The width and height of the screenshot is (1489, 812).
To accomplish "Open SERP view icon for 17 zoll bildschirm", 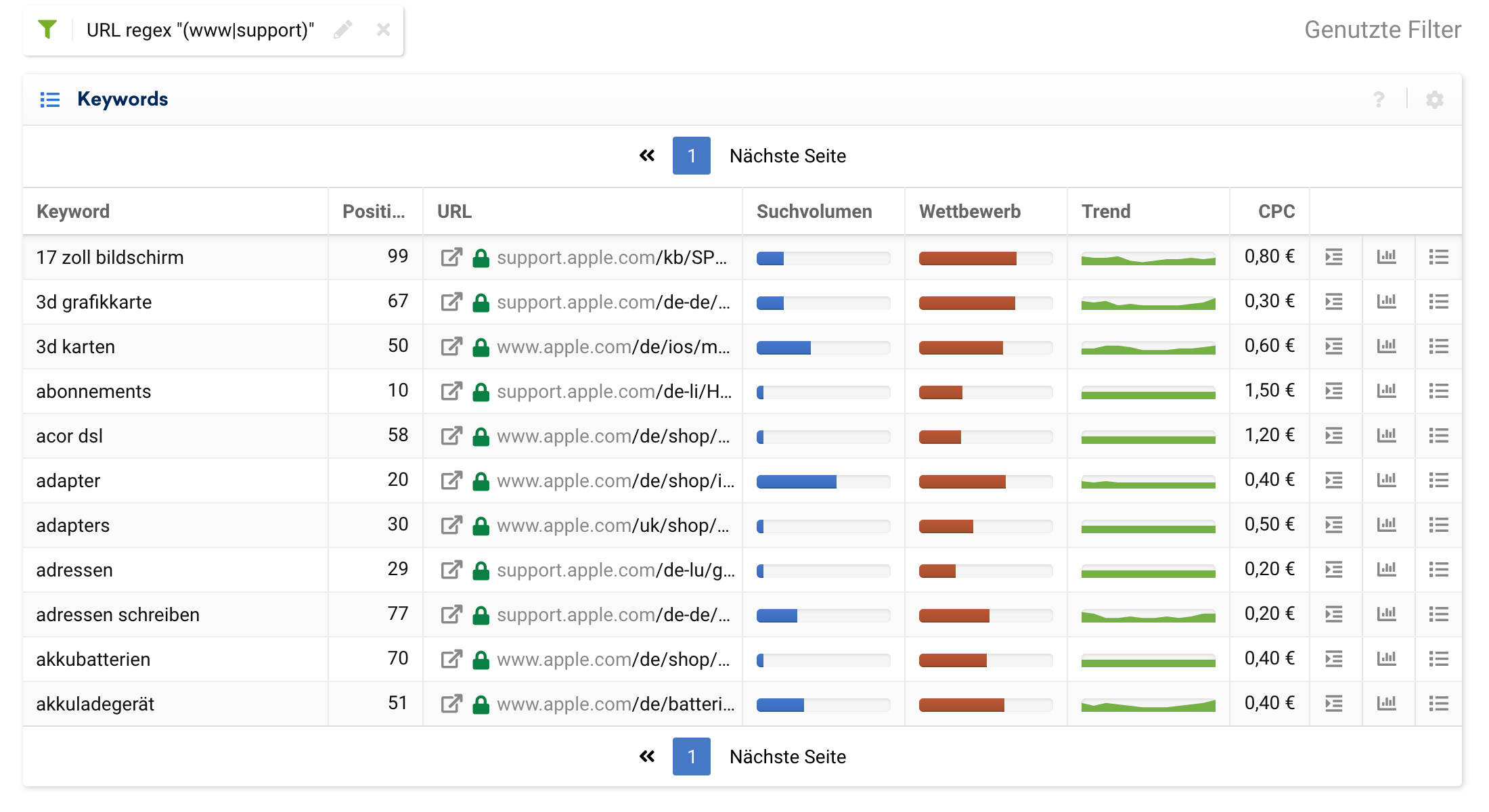I will [x=1334, y=257].
